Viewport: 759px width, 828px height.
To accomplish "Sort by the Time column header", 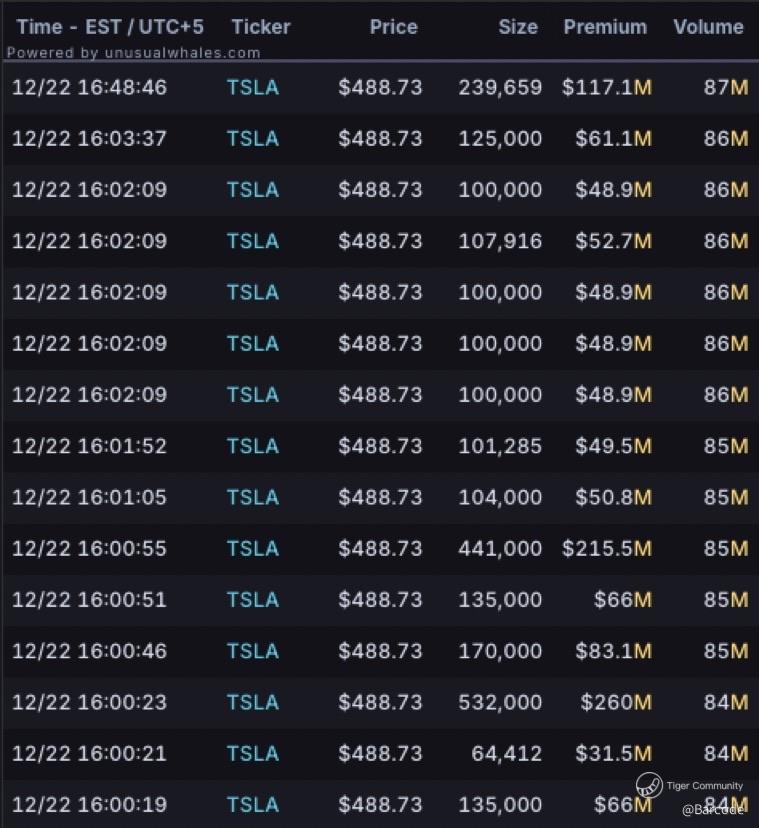I will click(109, 27).
